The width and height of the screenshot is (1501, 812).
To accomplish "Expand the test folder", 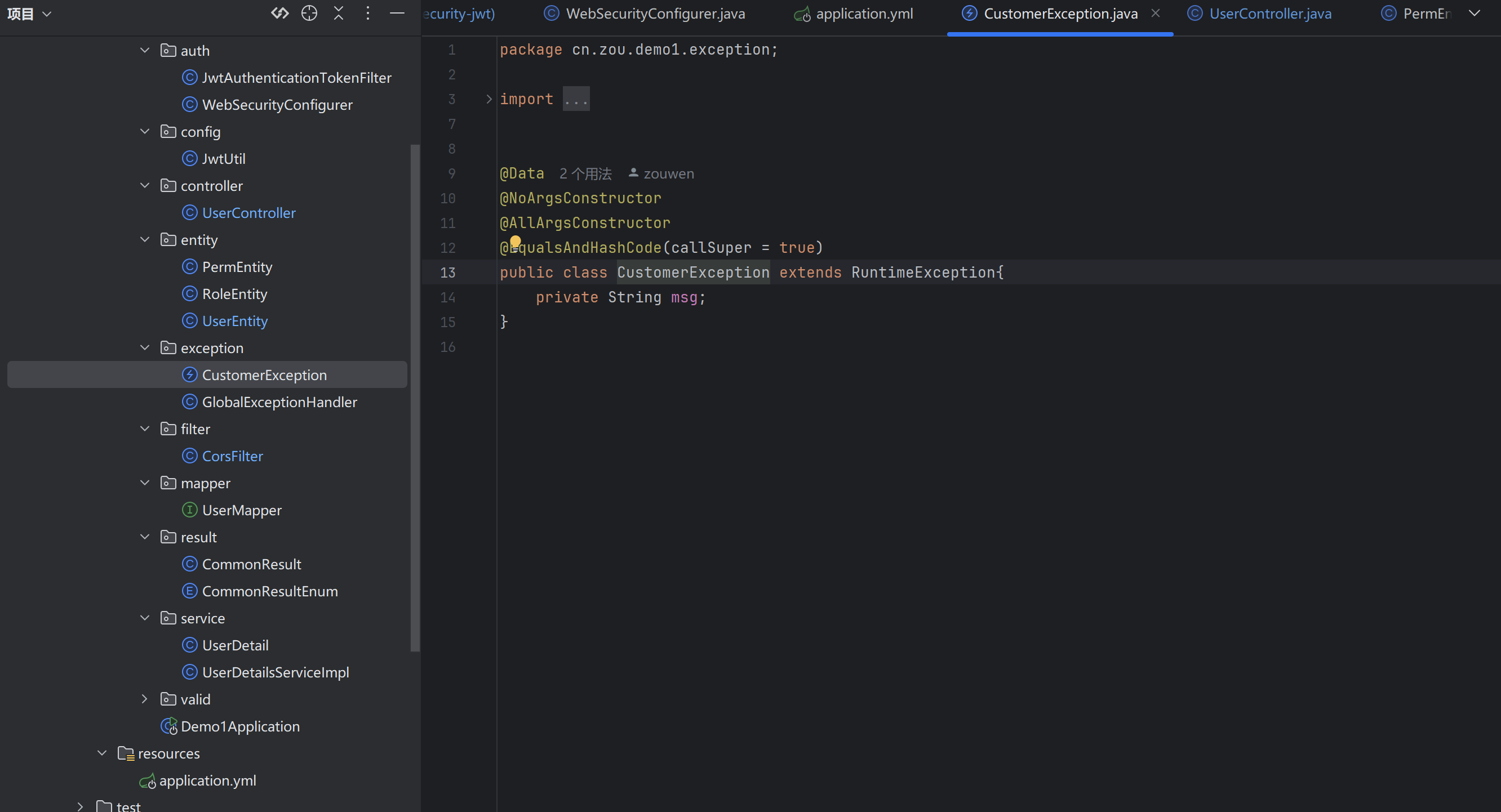I will point(81,806).
